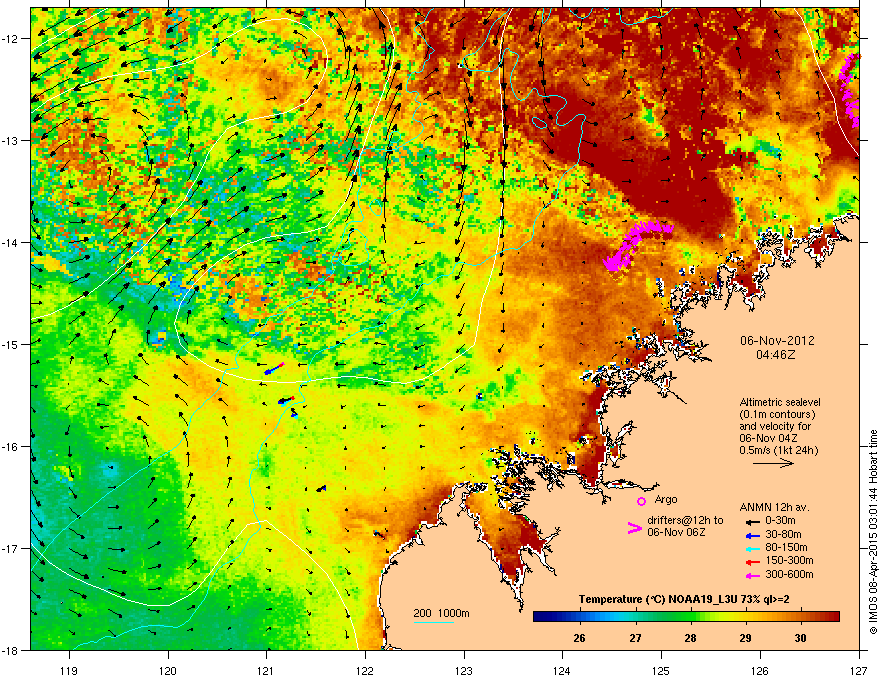Click the '06-Nov-2012' date label
Screen dimensions: 880x680
(777, 341)
